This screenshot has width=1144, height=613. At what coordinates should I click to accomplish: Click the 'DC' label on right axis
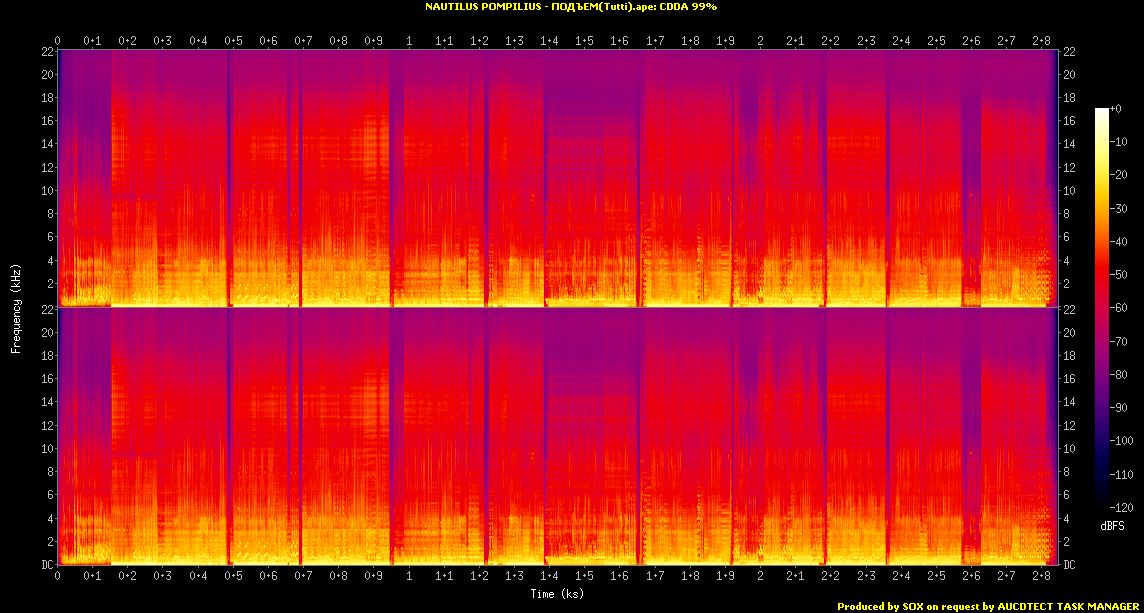(1069, 565)
